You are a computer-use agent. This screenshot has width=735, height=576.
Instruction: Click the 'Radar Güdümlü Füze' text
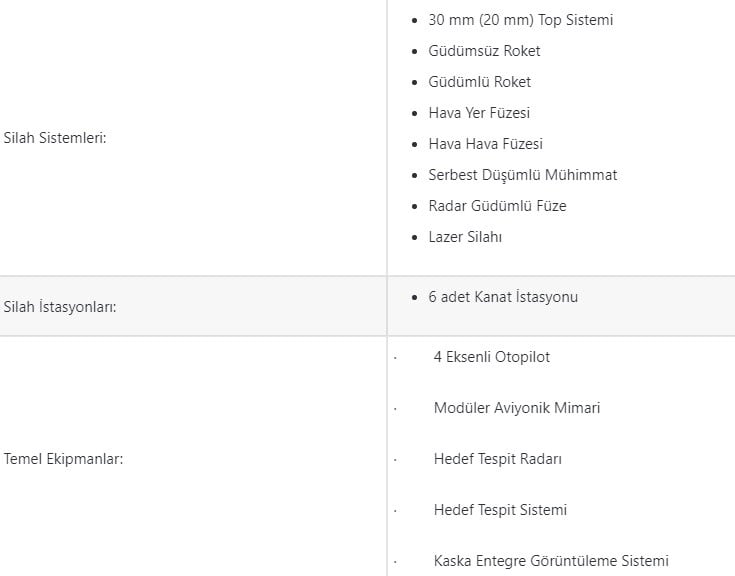click(x=497, y=206)
